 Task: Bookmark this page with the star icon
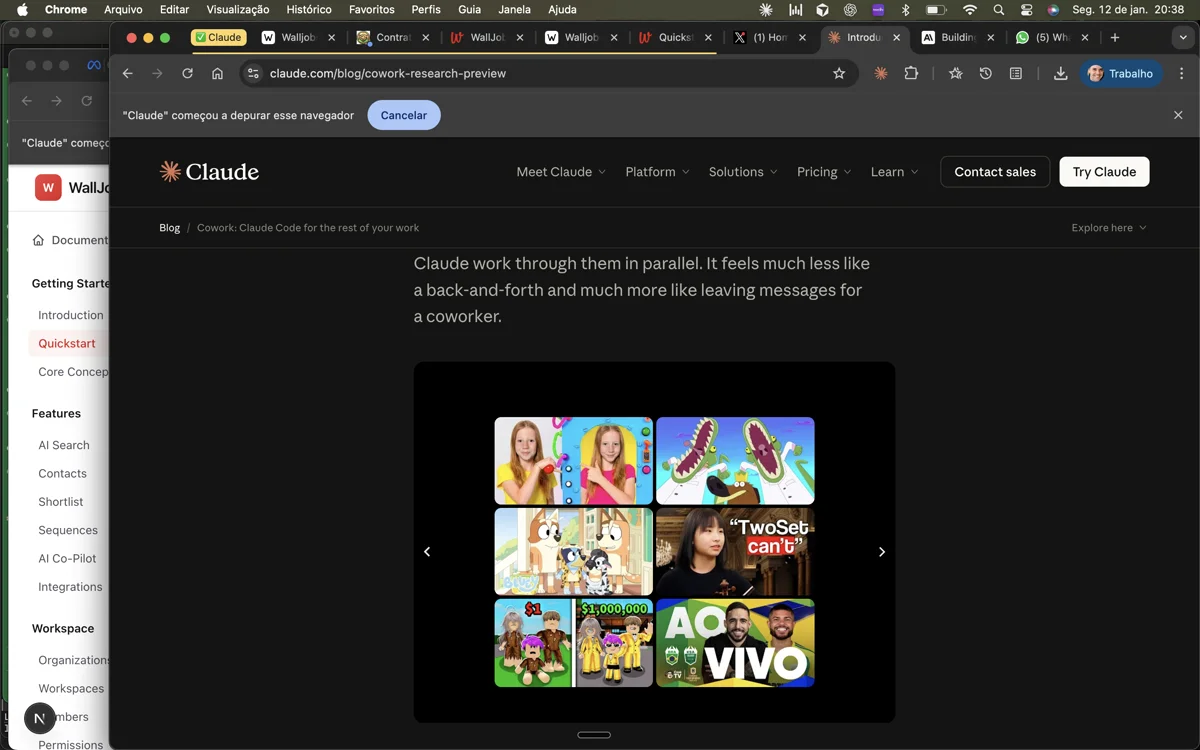[839, 73]
